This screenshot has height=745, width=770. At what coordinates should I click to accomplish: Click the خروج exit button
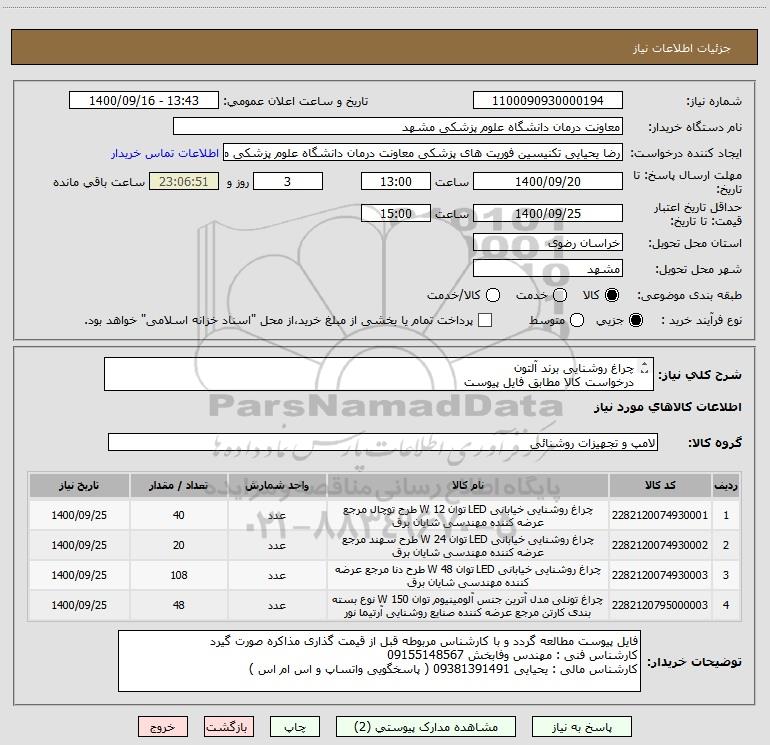(163, 727)
